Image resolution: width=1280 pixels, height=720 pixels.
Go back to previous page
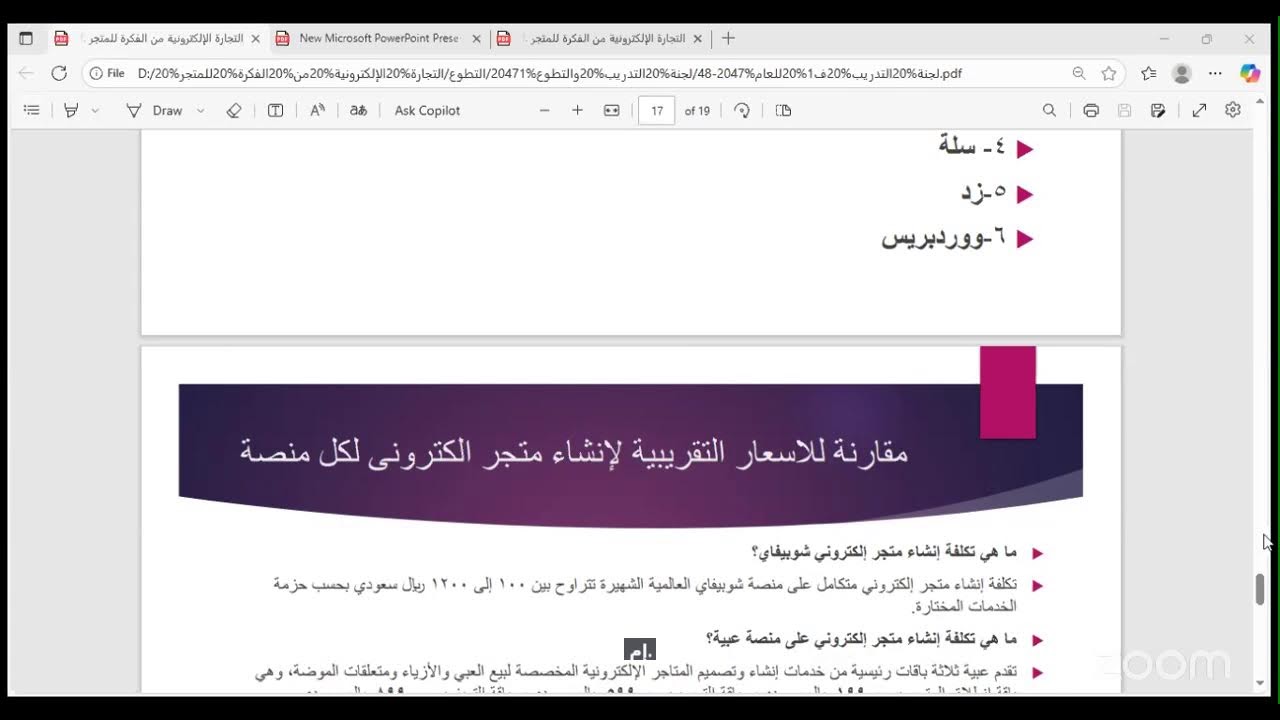26,73
